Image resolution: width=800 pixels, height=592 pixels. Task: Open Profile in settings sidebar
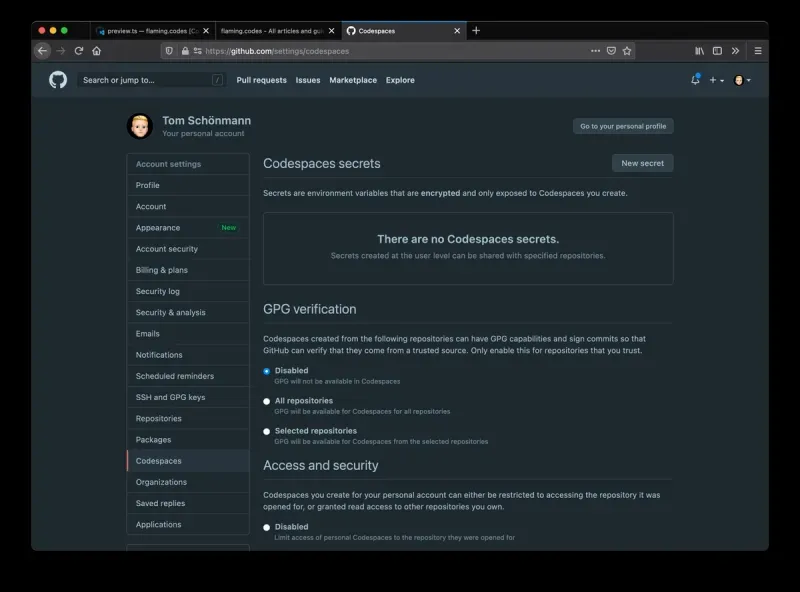click(x=188, y=185)
